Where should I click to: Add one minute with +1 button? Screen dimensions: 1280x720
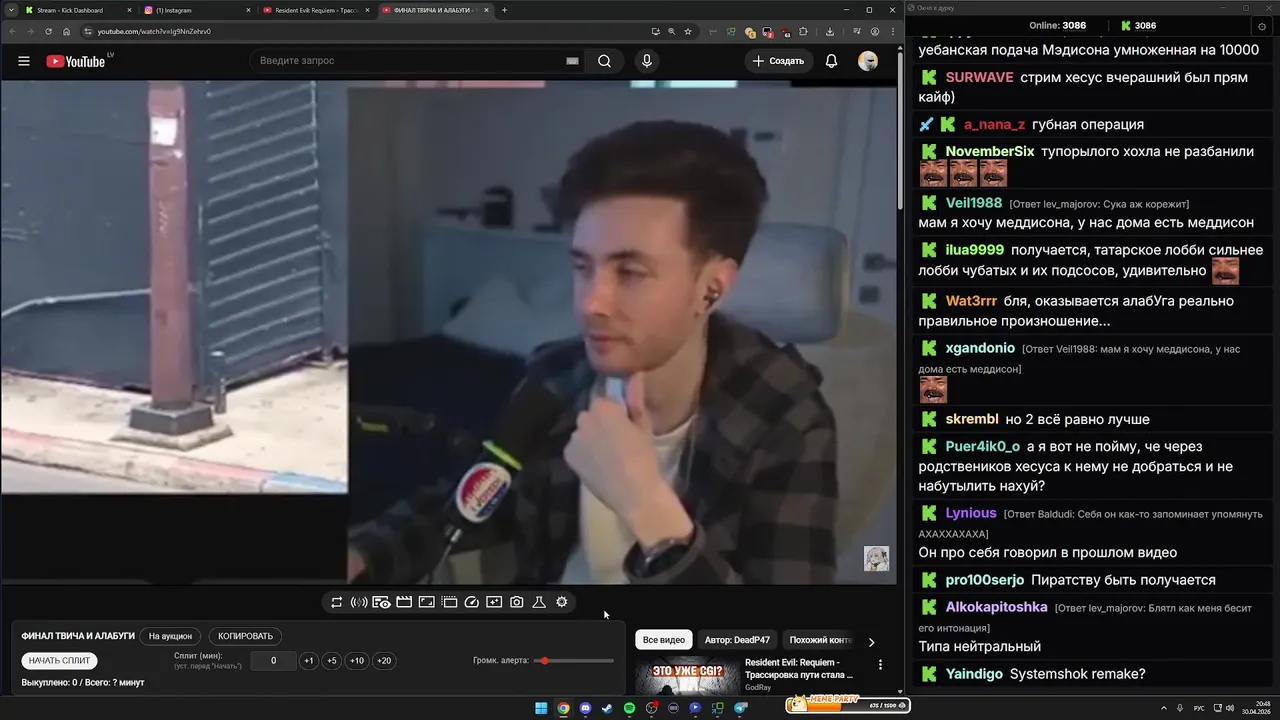click(x=308, y=661)
